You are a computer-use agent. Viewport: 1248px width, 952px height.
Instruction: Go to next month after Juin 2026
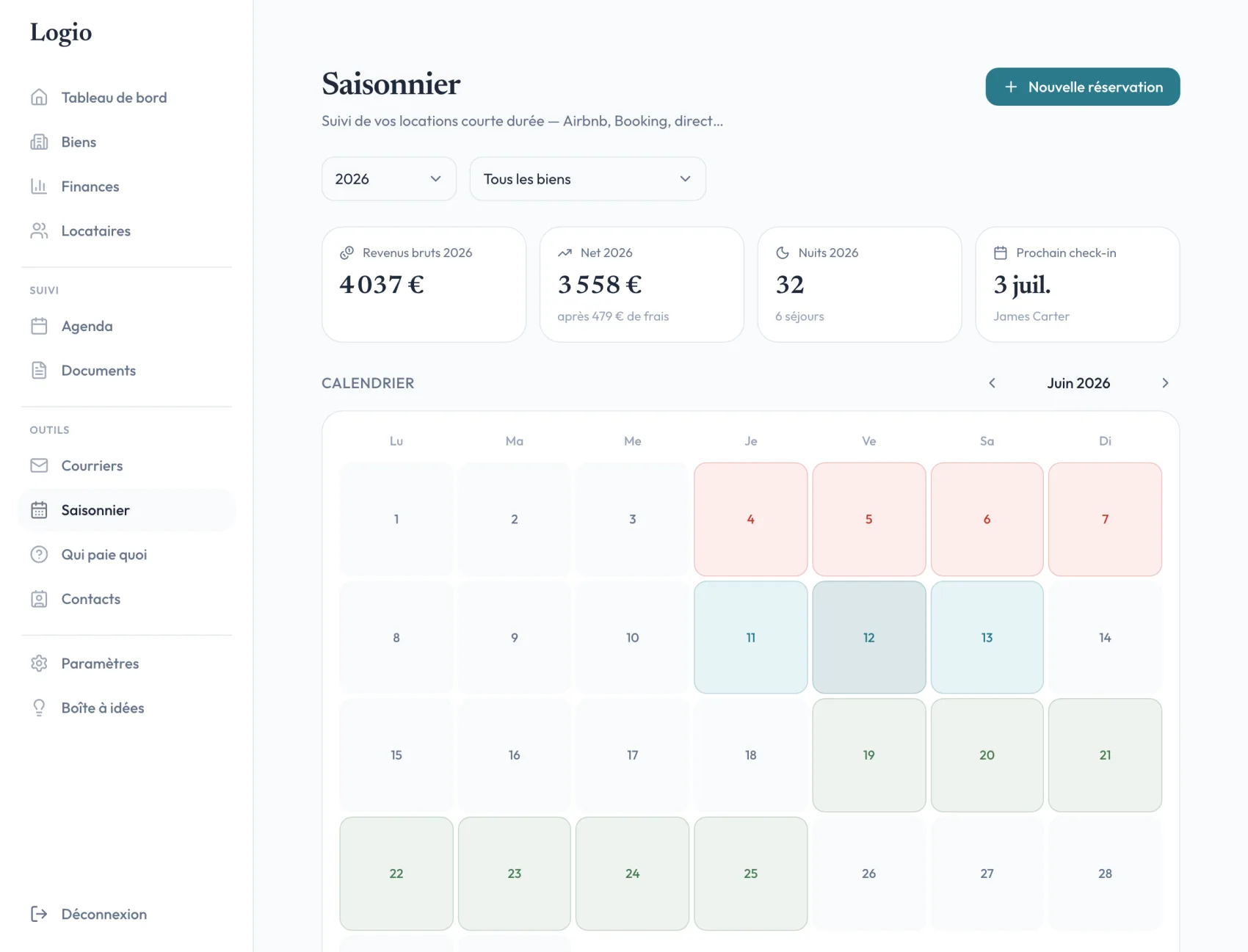pyautogui.click(x=1165, y=383)
